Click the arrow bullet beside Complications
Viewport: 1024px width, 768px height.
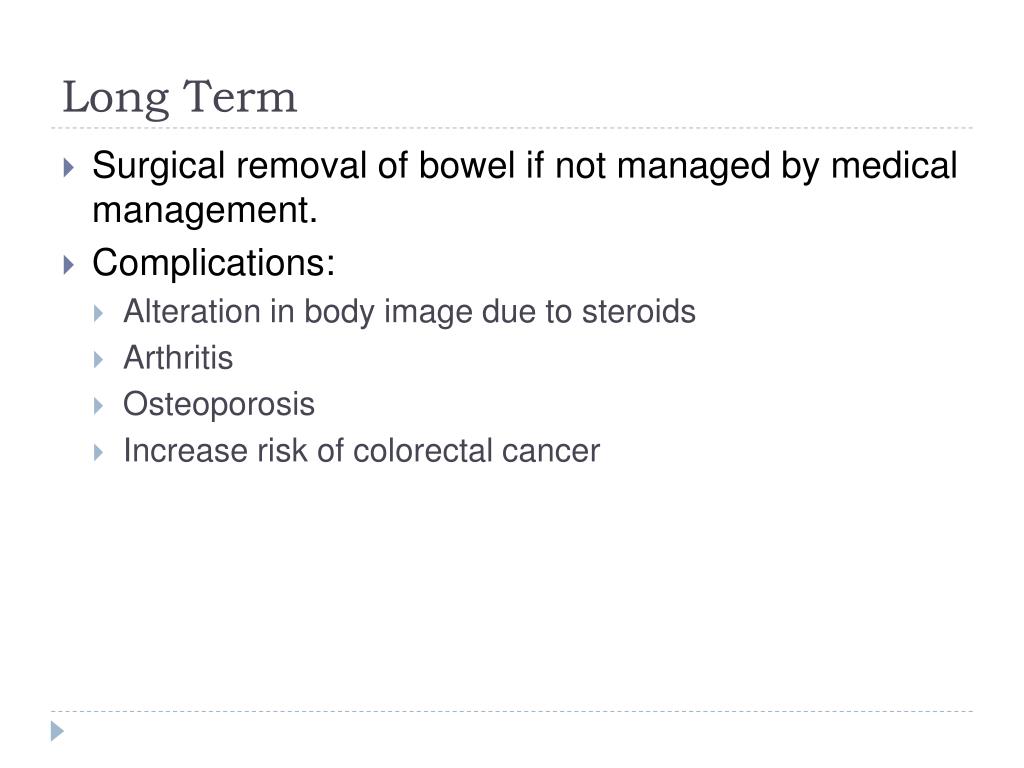[x=69, y=264]
